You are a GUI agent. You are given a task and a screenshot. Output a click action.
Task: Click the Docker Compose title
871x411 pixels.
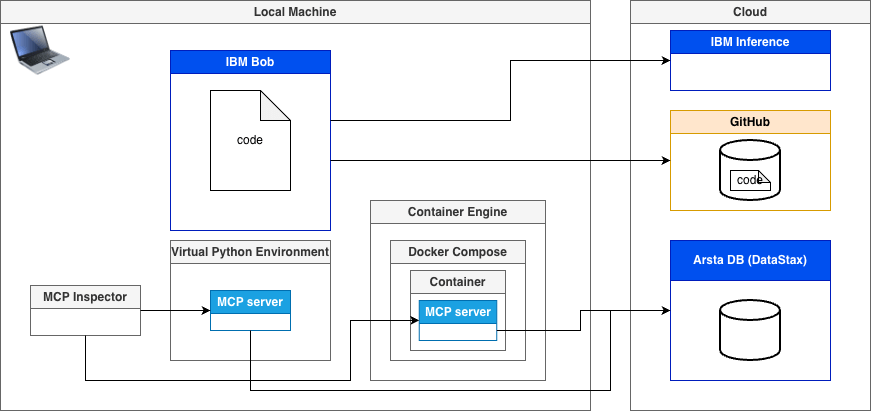(457, 252)
